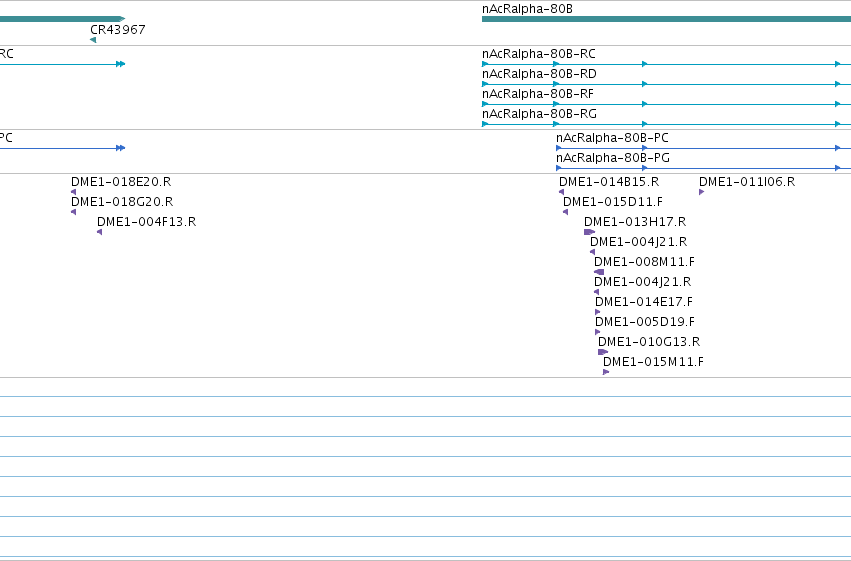This screenshot has width=851, height=561.
Task: Click the DME1-015M11.F arrow glyph
Action: 606,372
